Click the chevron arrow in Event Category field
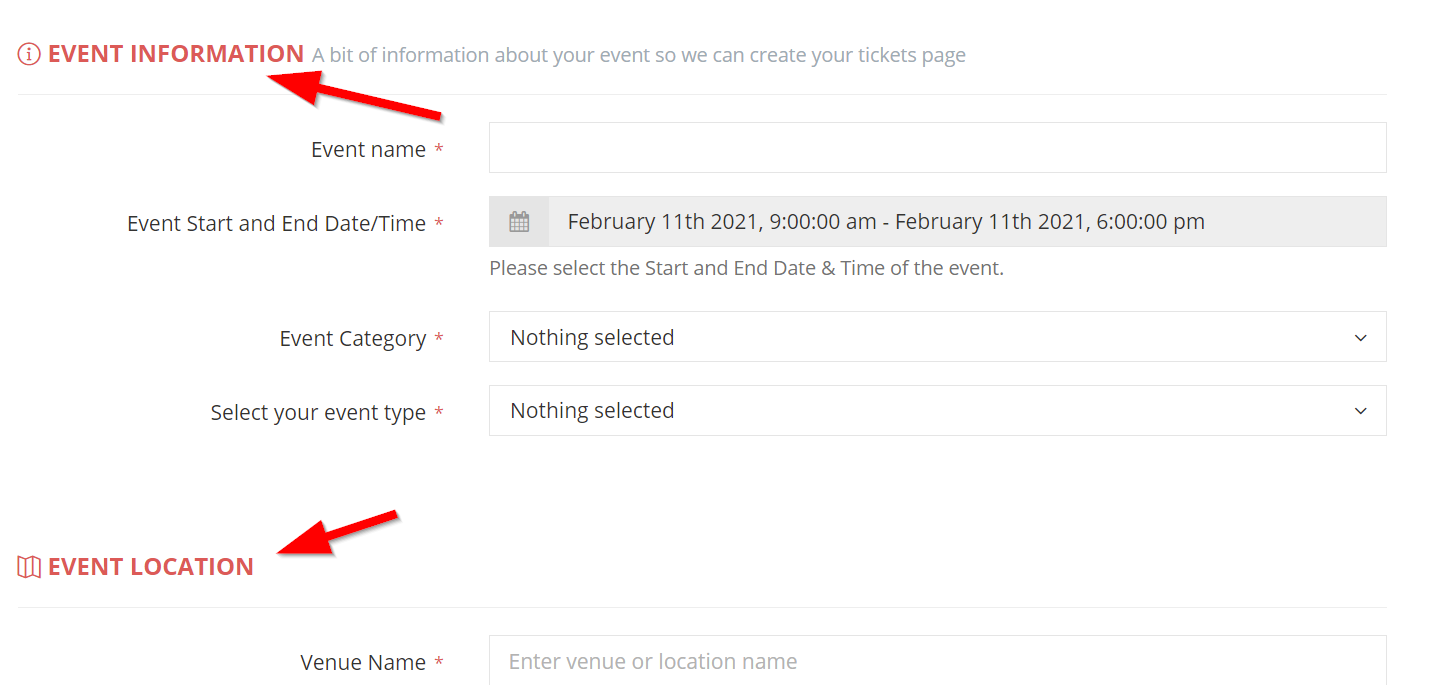1440x685 pixels. 1360,338
